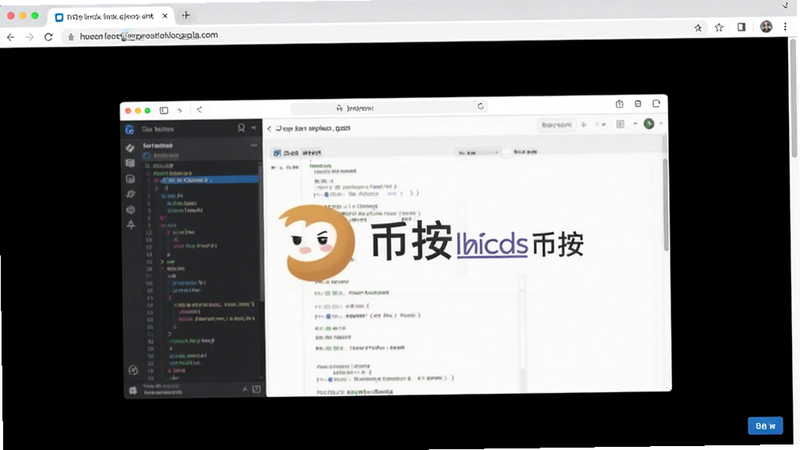
Task: Click inner window address field with lock
Action: [388, 108]
